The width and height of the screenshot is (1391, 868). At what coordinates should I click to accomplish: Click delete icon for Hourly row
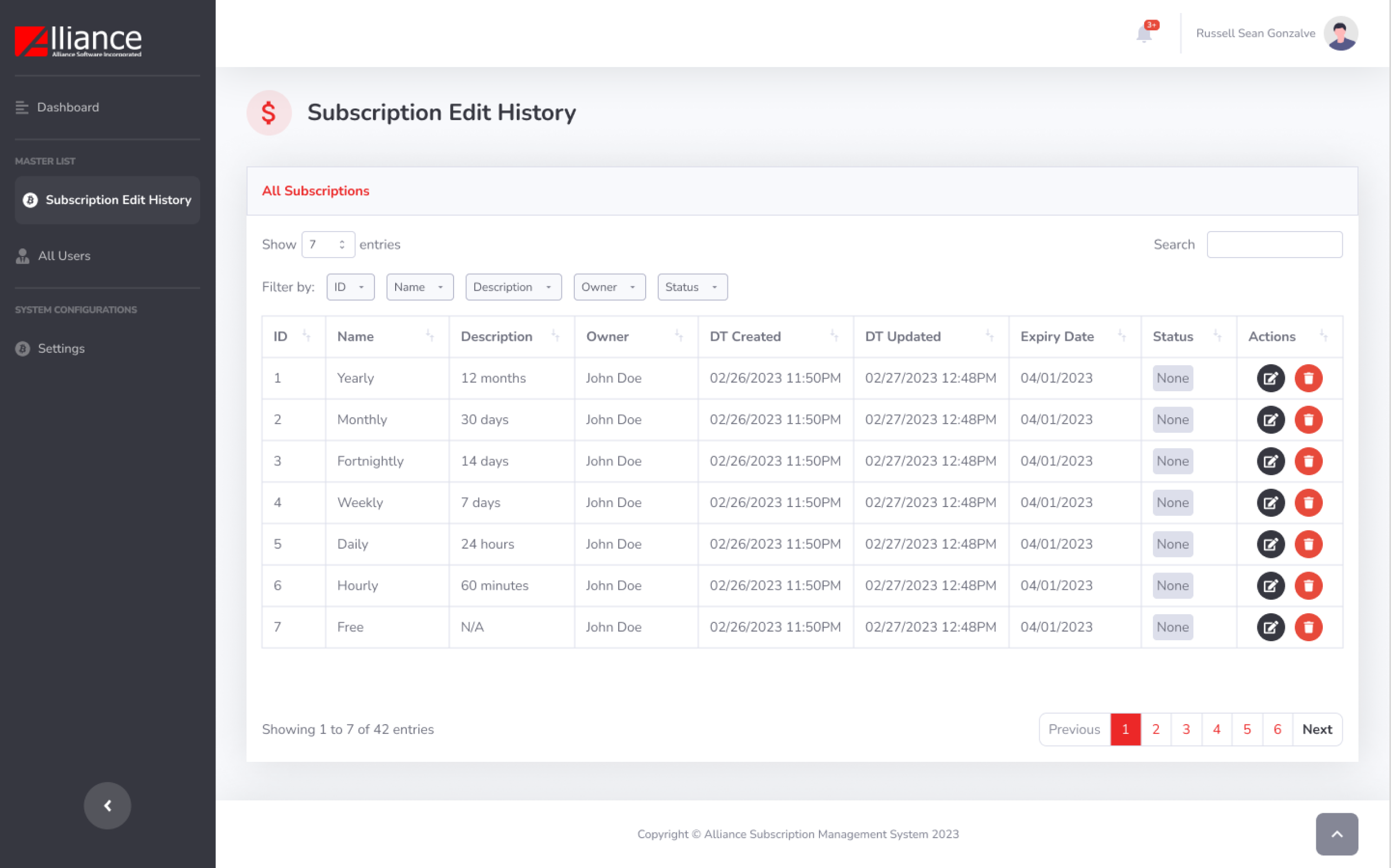pos(1308,586)
